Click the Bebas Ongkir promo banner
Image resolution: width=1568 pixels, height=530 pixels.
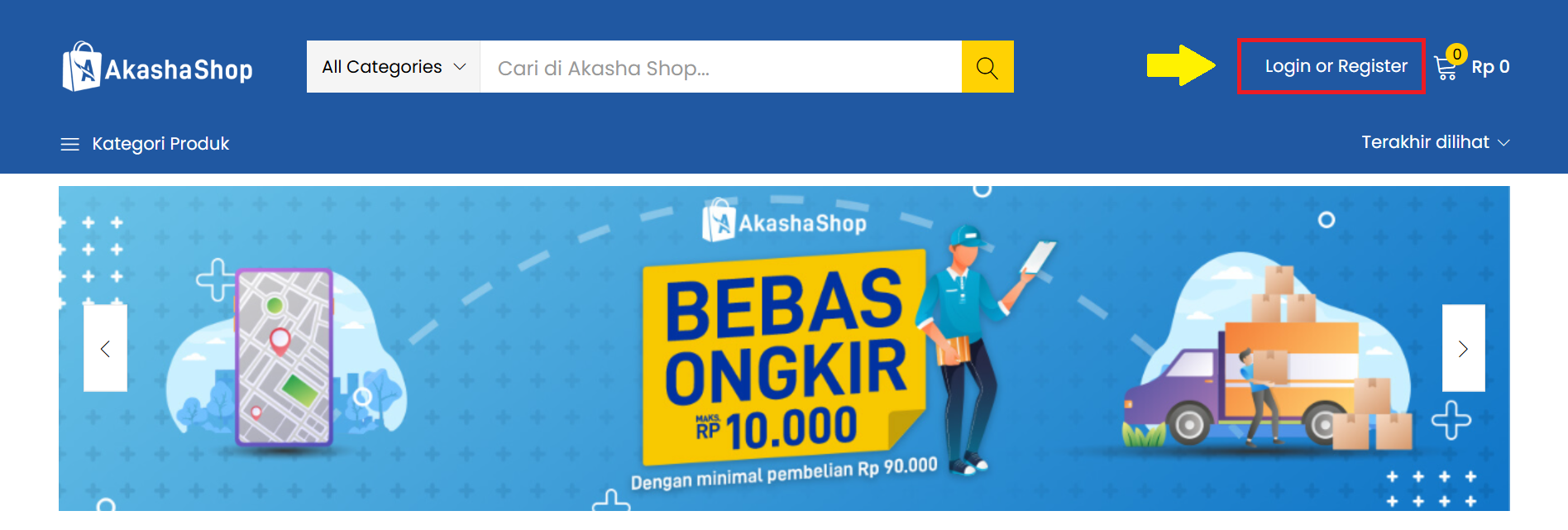click(x=784, y=348)
